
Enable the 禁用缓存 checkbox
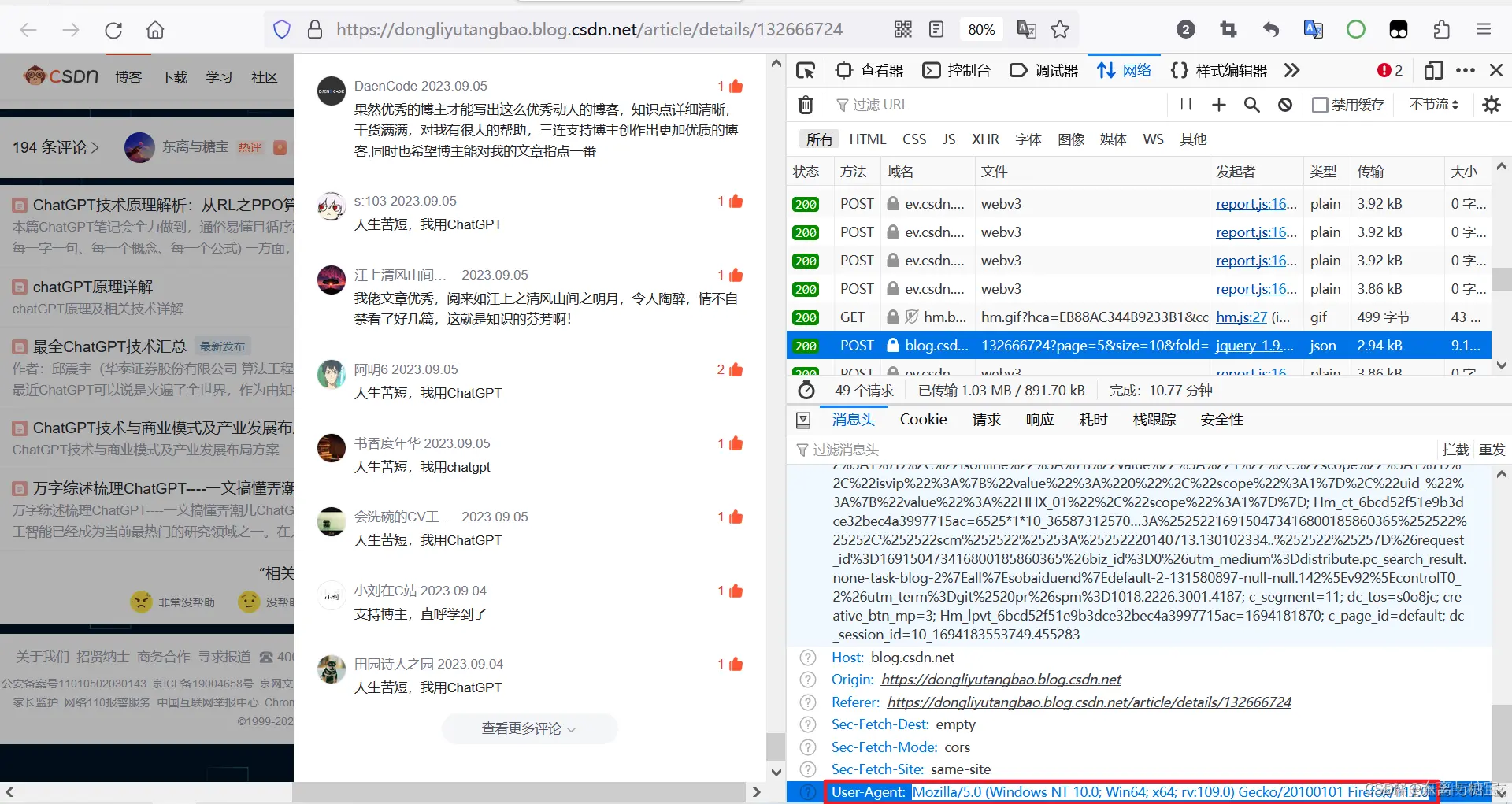(x=1321, y=104)
